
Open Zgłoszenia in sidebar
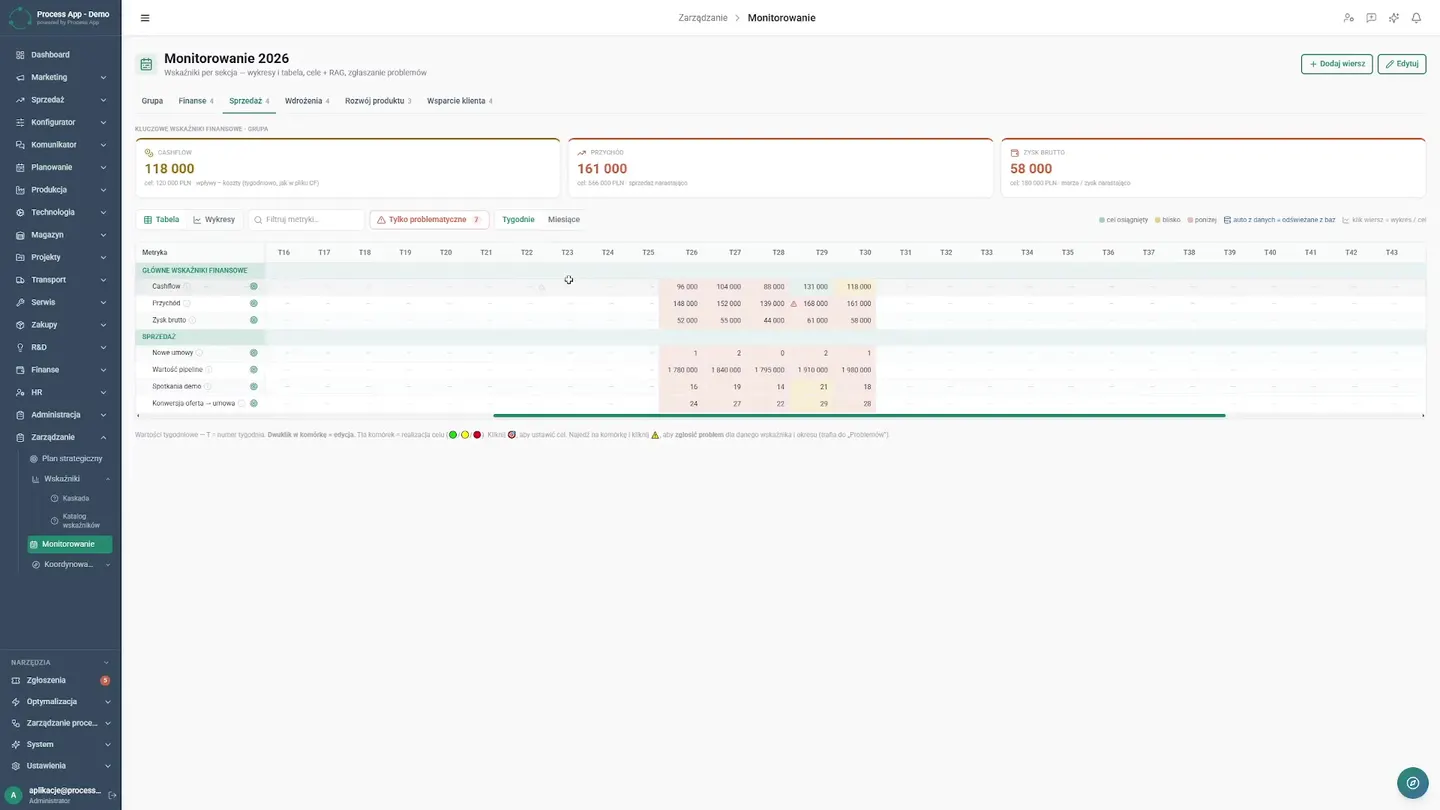tap(60, 680)
